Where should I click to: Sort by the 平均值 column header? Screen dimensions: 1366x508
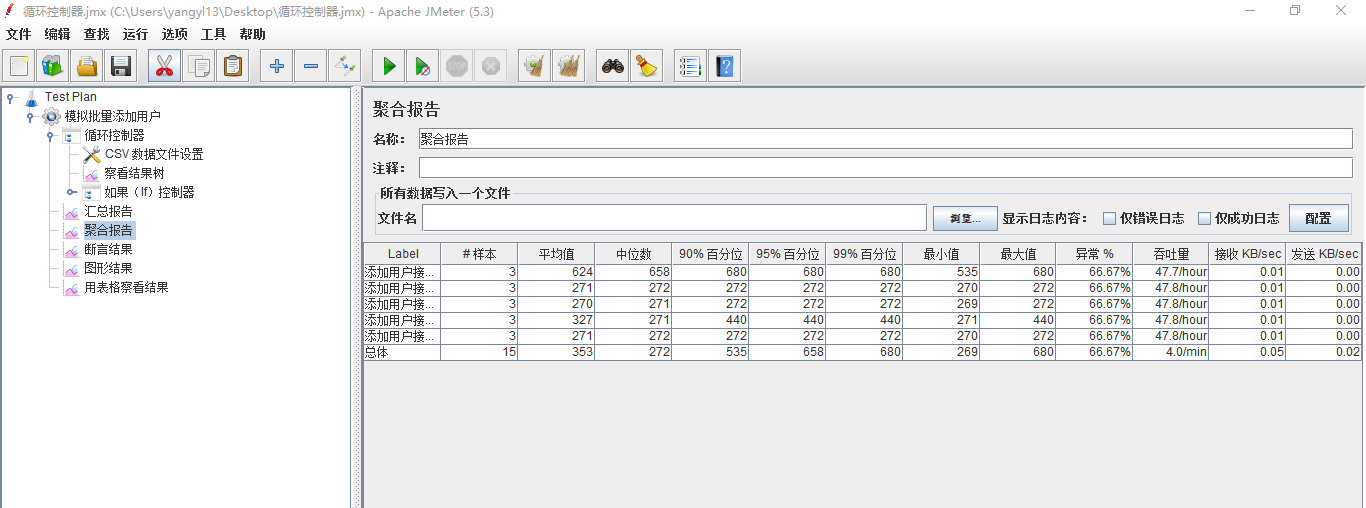[556, 254]
